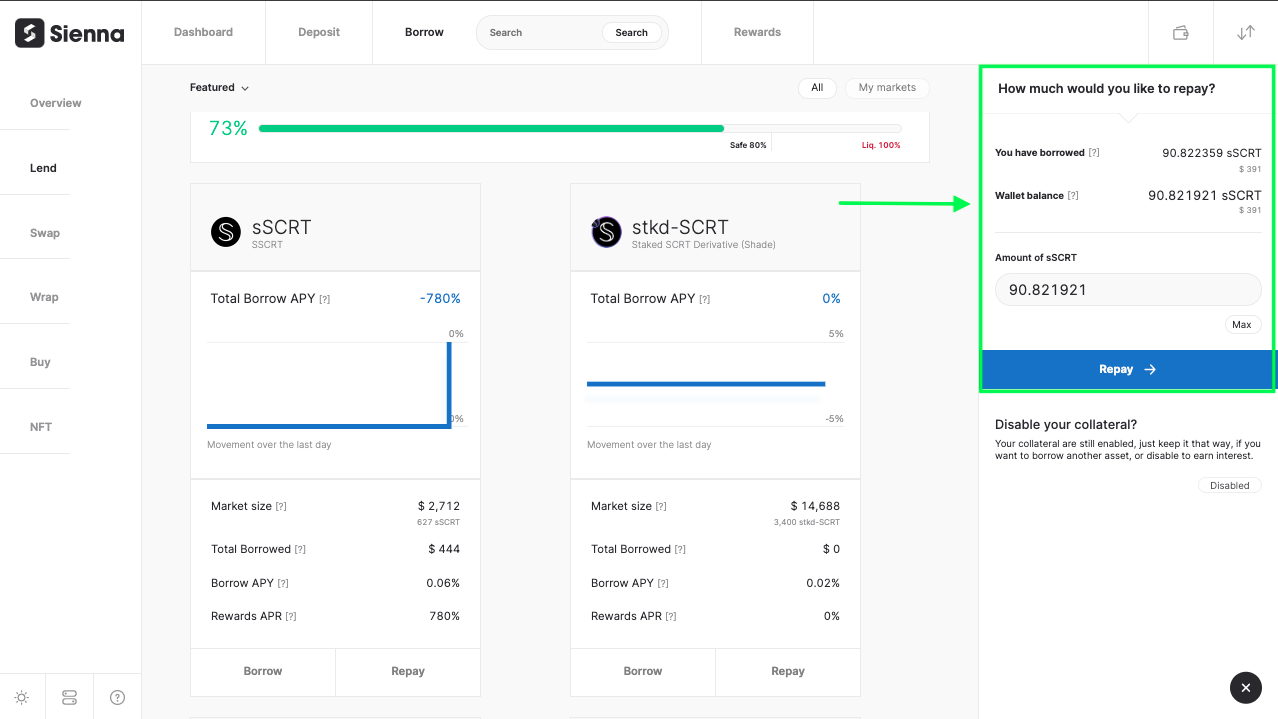
Task: Go to Wrap in sidebar
Action: [44, 297]
